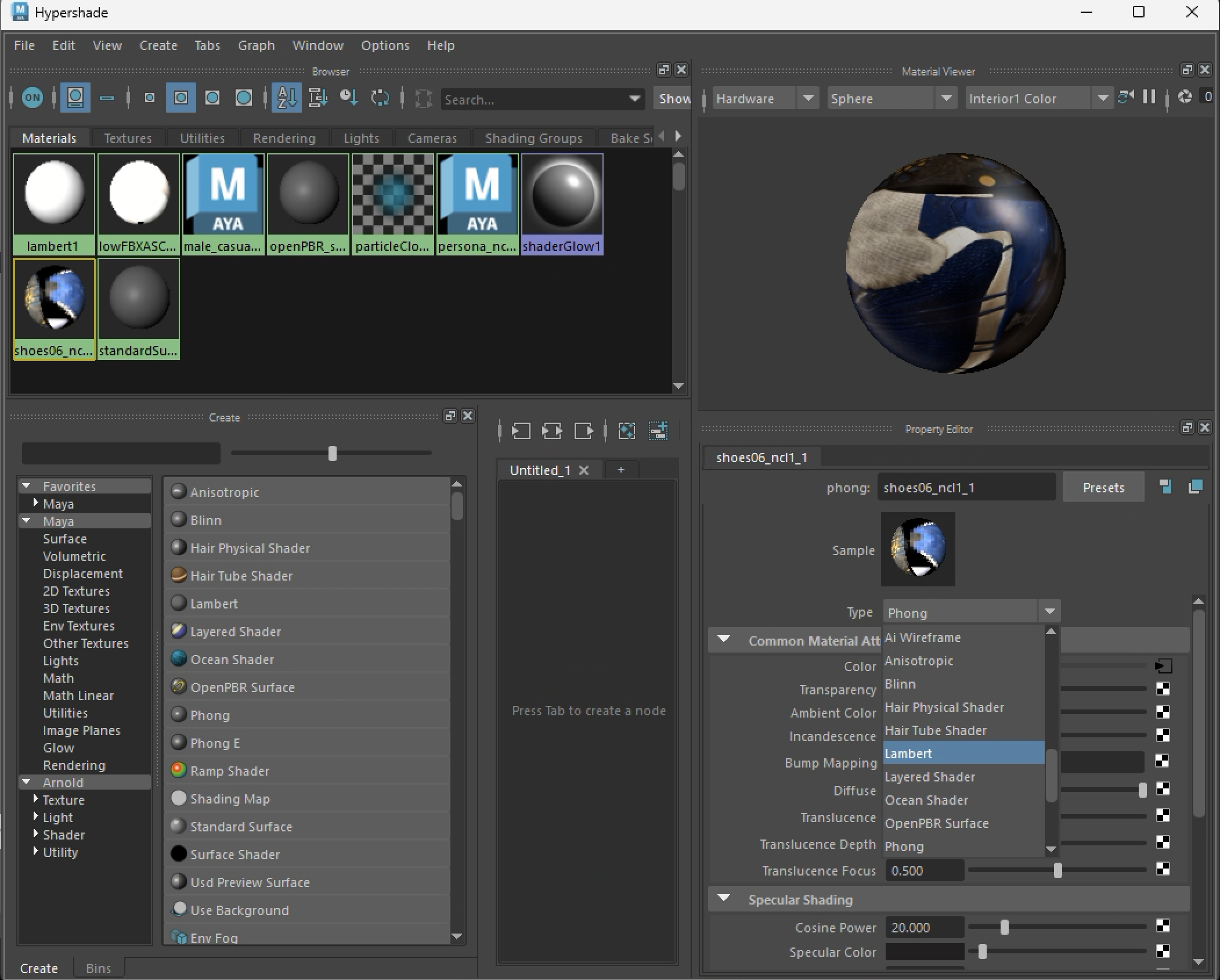Click the sort by name A-Z icon

(x=286, y=98)
